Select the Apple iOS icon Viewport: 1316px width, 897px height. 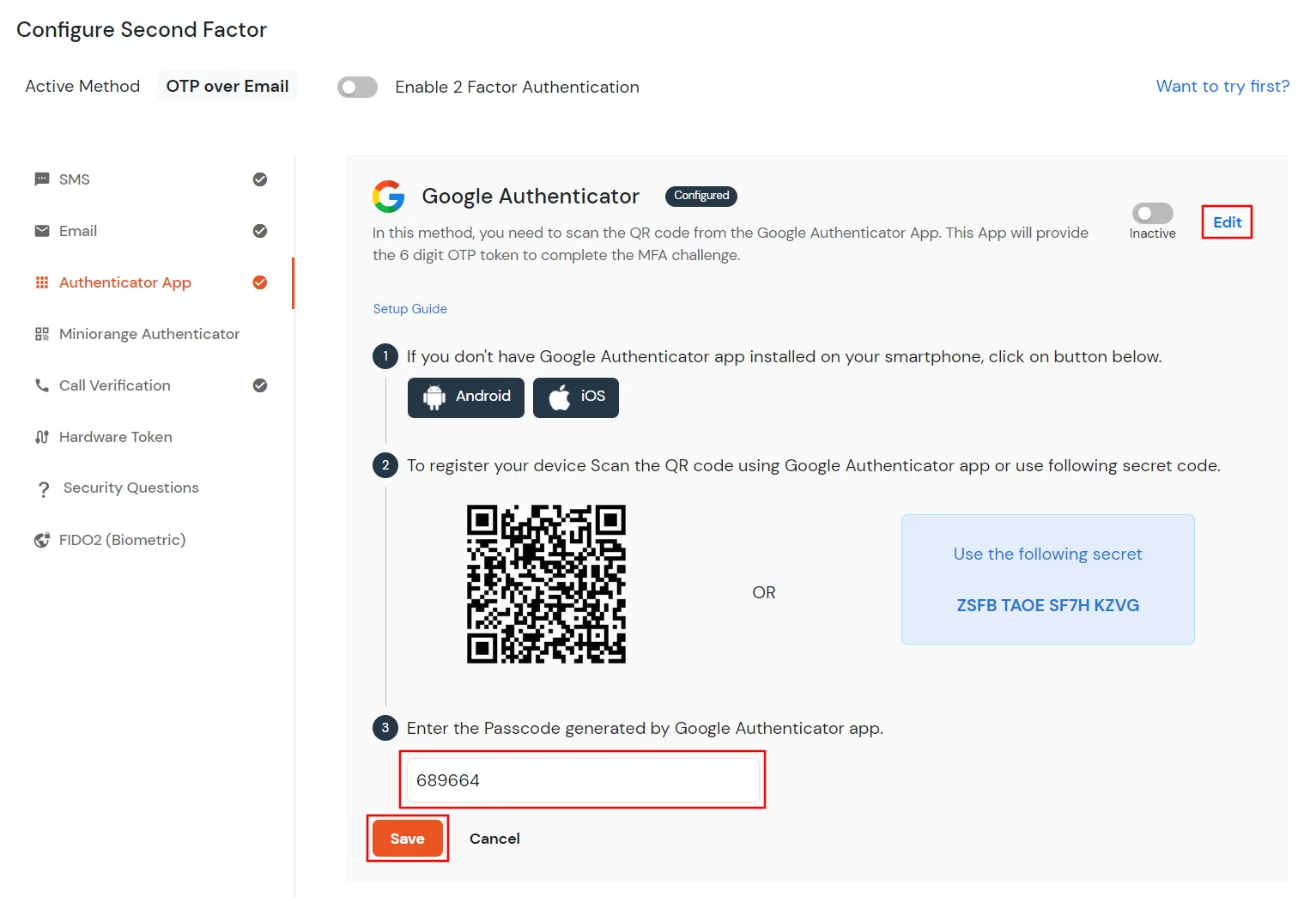click(559, 397)
